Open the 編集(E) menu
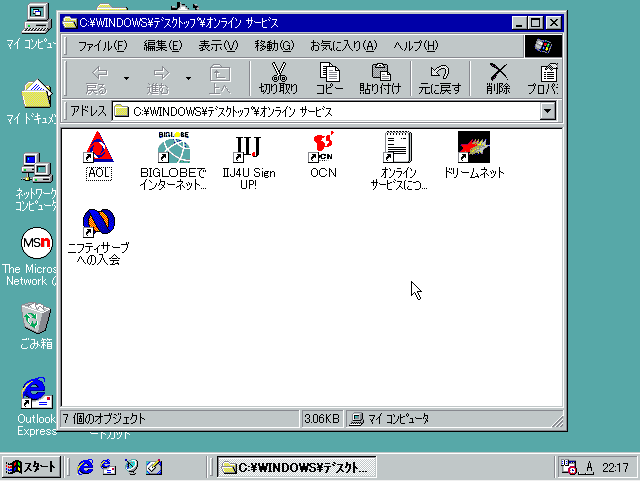 pyautogui.click(x=163, y=46)
